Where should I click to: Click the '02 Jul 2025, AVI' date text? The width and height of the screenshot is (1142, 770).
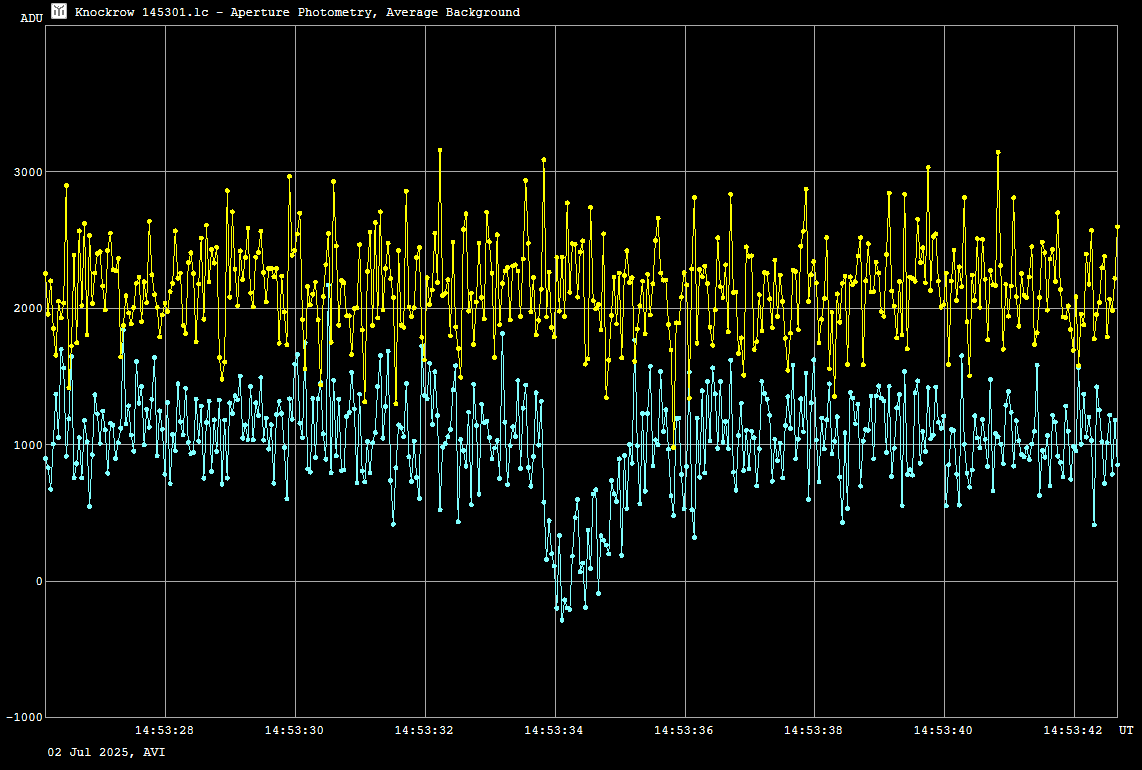pyautogui.click(x=106, y=751)
